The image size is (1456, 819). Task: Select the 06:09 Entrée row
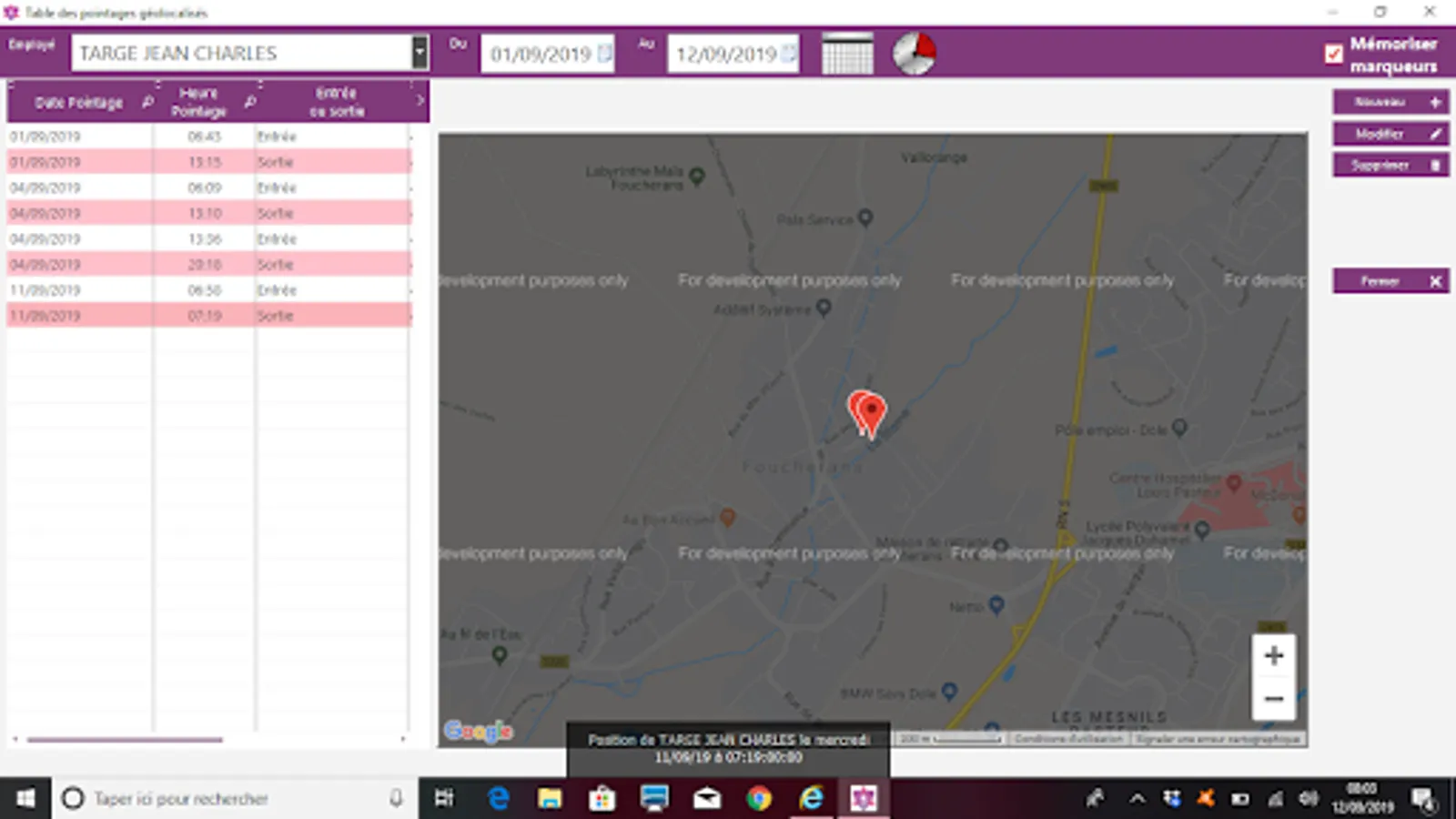pos(208,187)
